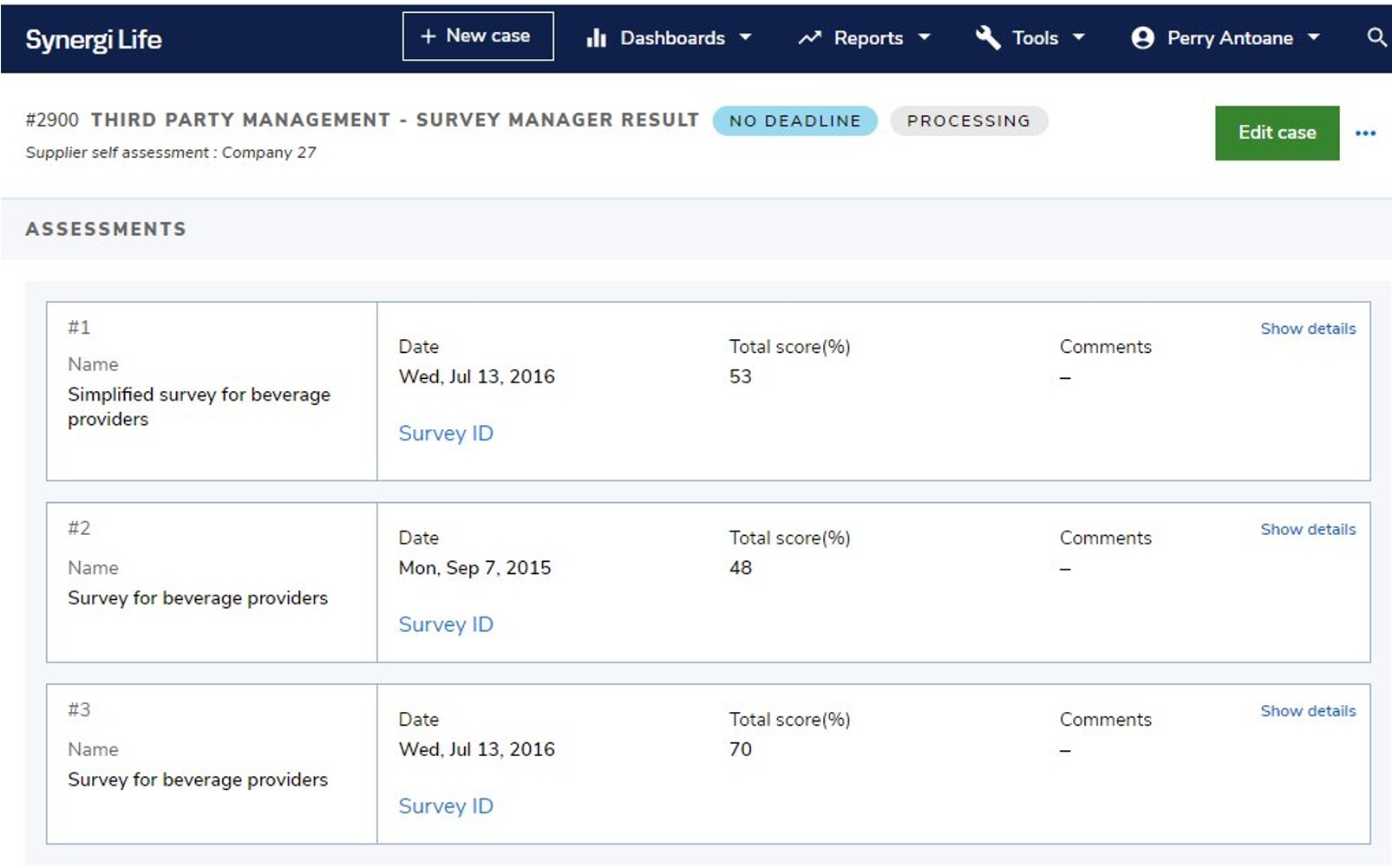Viewport: 1392px width, 868px height.
Task: Expand the Dashboards dropdown chevron
Action: (747, 37)
